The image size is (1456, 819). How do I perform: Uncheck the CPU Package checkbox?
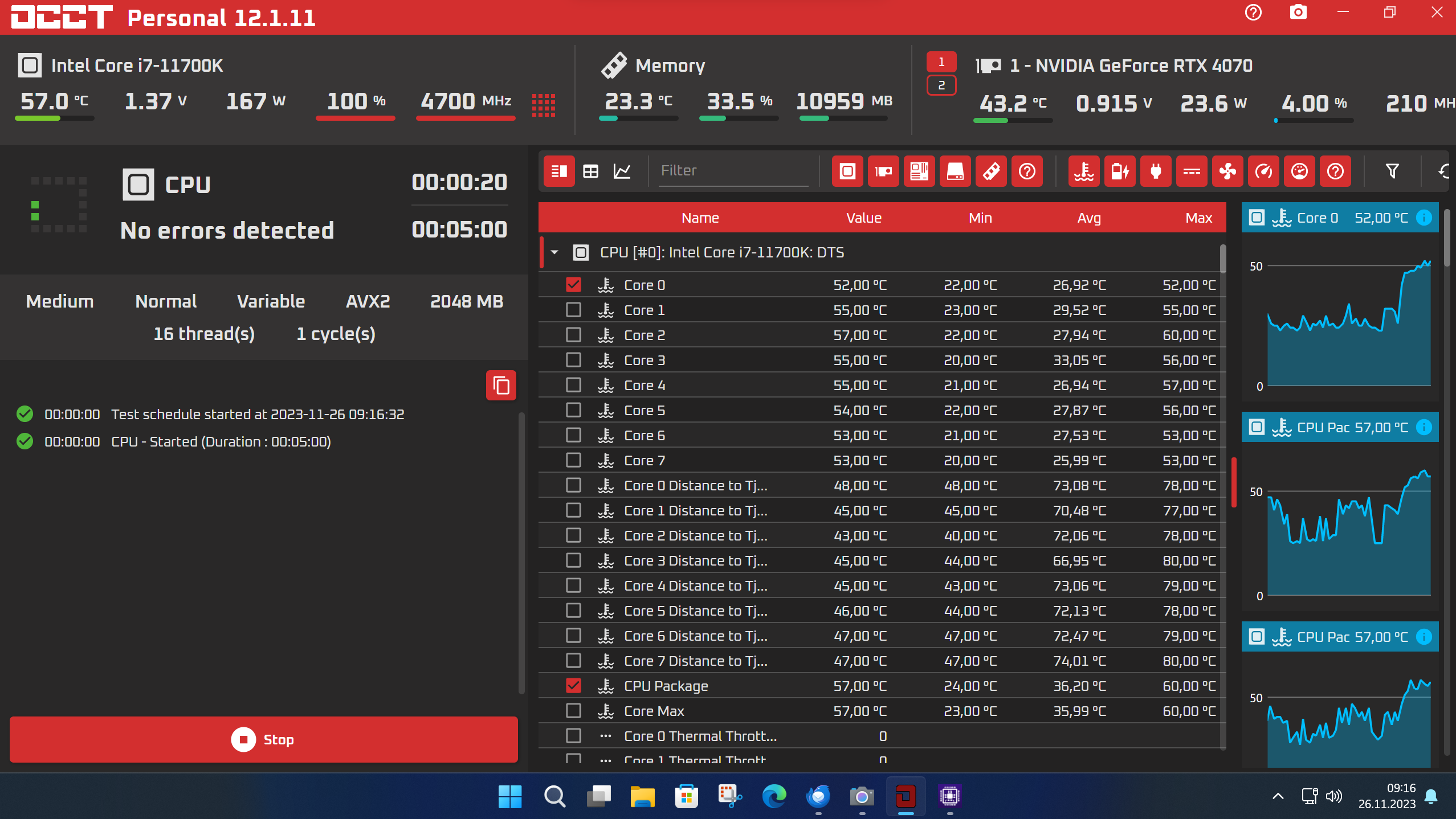pyautogui.click(x=573, y=686)
